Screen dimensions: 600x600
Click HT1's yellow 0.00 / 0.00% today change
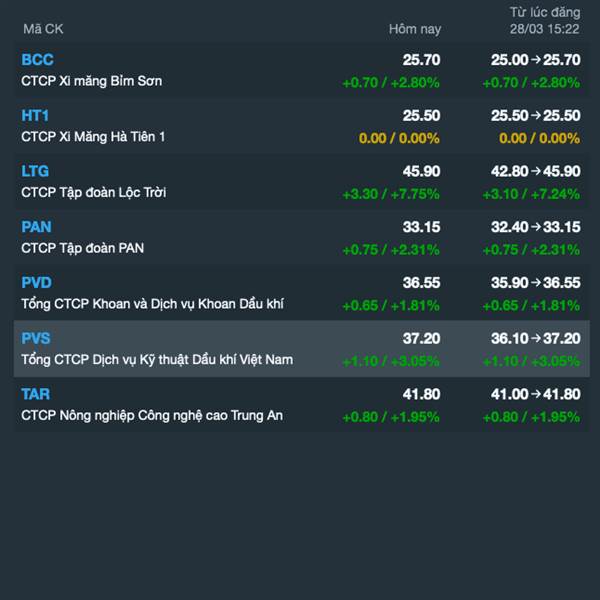[x=399, y=138]
